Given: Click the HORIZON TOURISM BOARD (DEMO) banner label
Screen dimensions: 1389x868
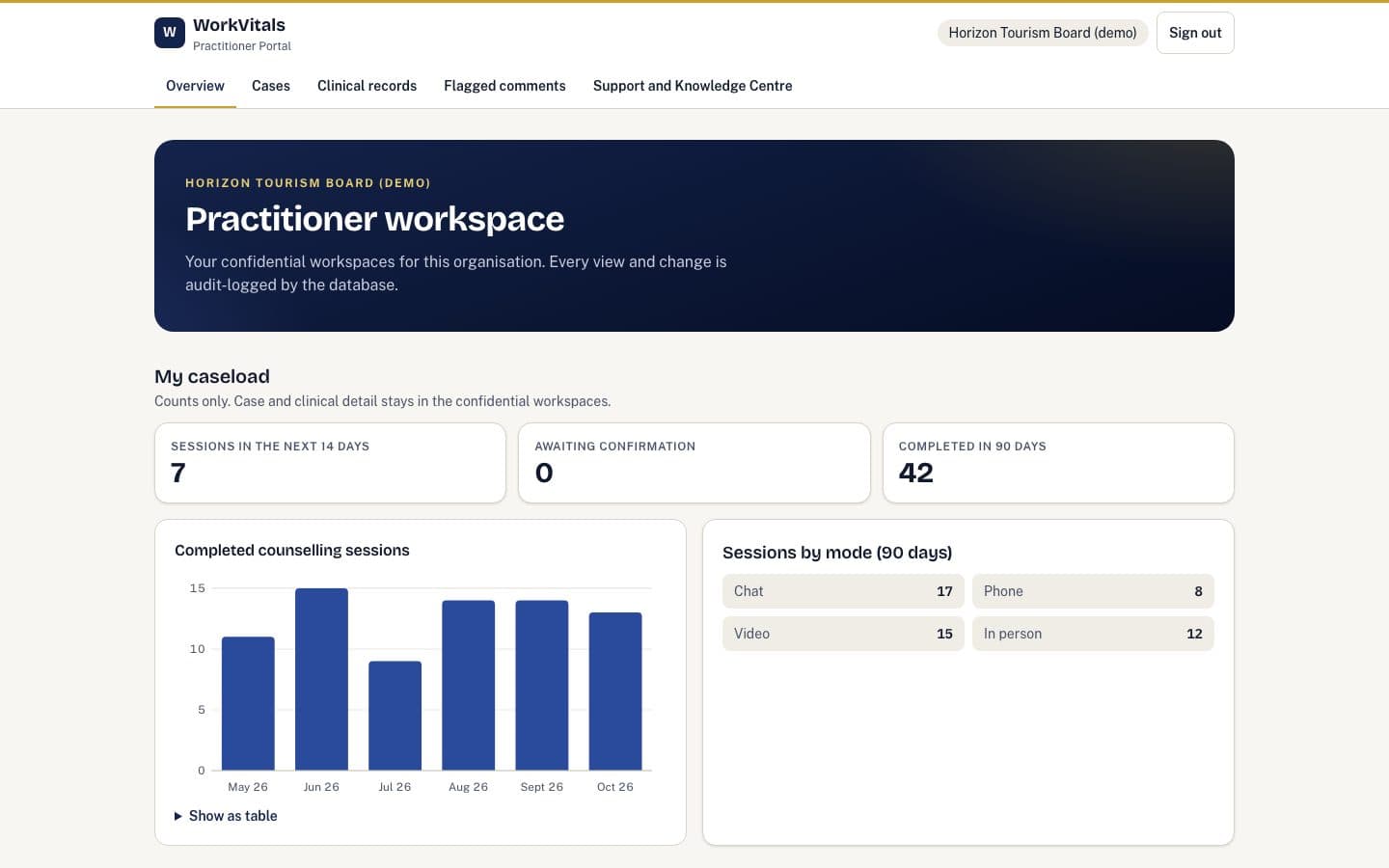Looking at the screenshot, I should tap(308, 183).
